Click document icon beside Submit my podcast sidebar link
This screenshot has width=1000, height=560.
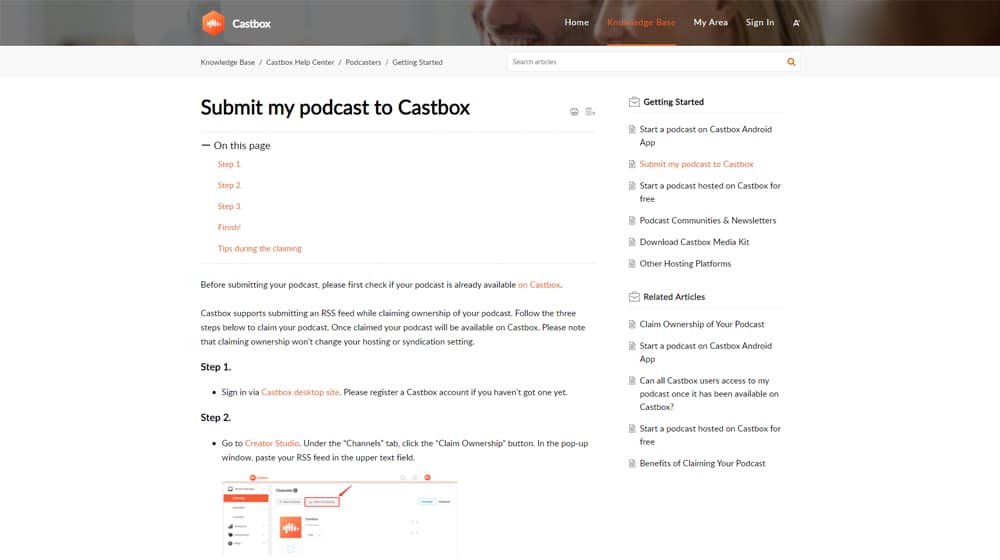pyautogui.click(x=632, y=165)
